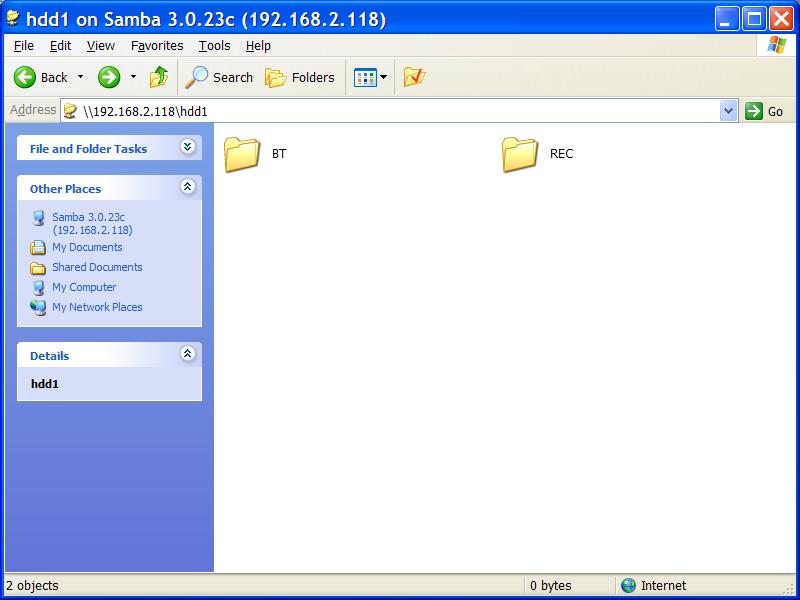Click the green Forward arrow button
The height and width of the screenshot is (600, 800).
pyautogui.click(x=109, y=78)
